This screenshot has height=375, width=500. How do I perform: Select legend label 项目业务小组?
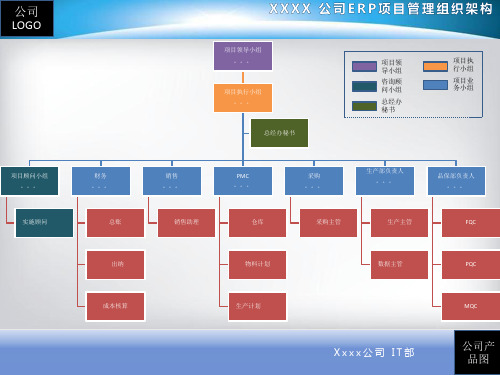[x=463, y=84]
